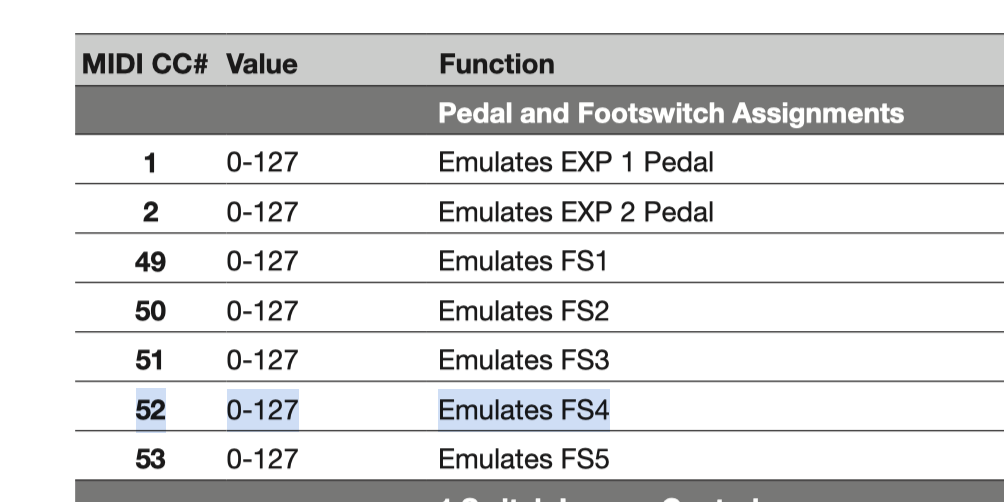1004x502 pixels.
Task: Select the Emulates EXP 2 Pedal text
Action: click(x=575, y=212)
